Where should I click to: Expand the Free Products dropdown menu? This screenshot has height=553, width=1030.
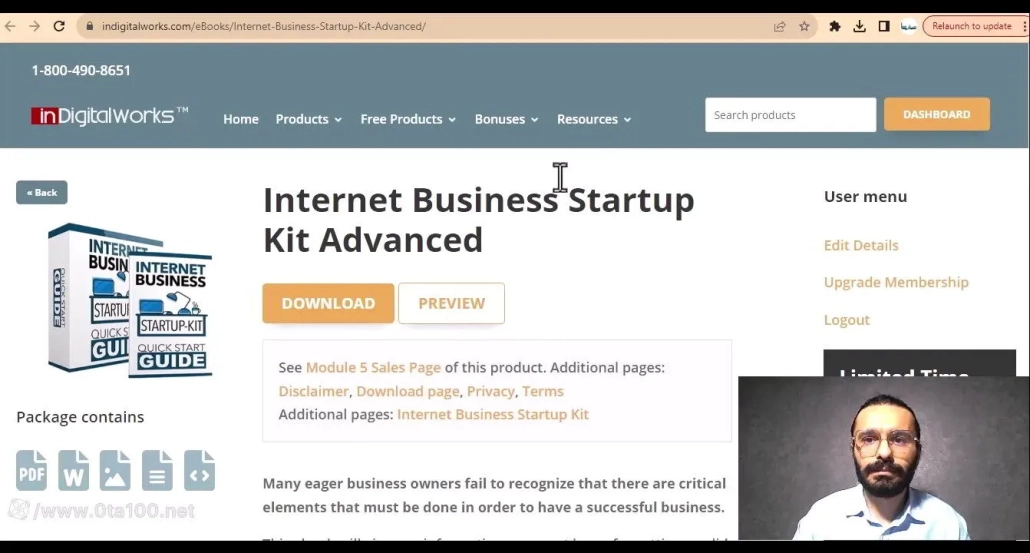tap(408, 119)
